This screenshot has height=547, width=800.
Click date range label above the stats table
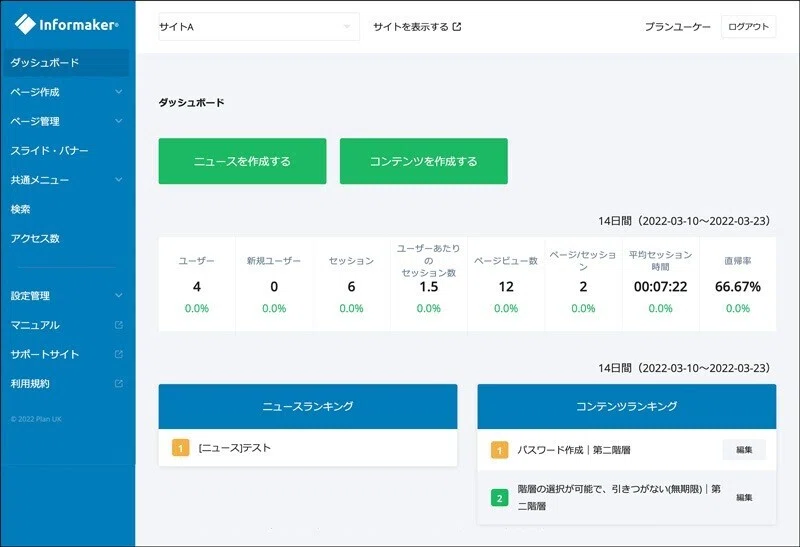point(684,221)
